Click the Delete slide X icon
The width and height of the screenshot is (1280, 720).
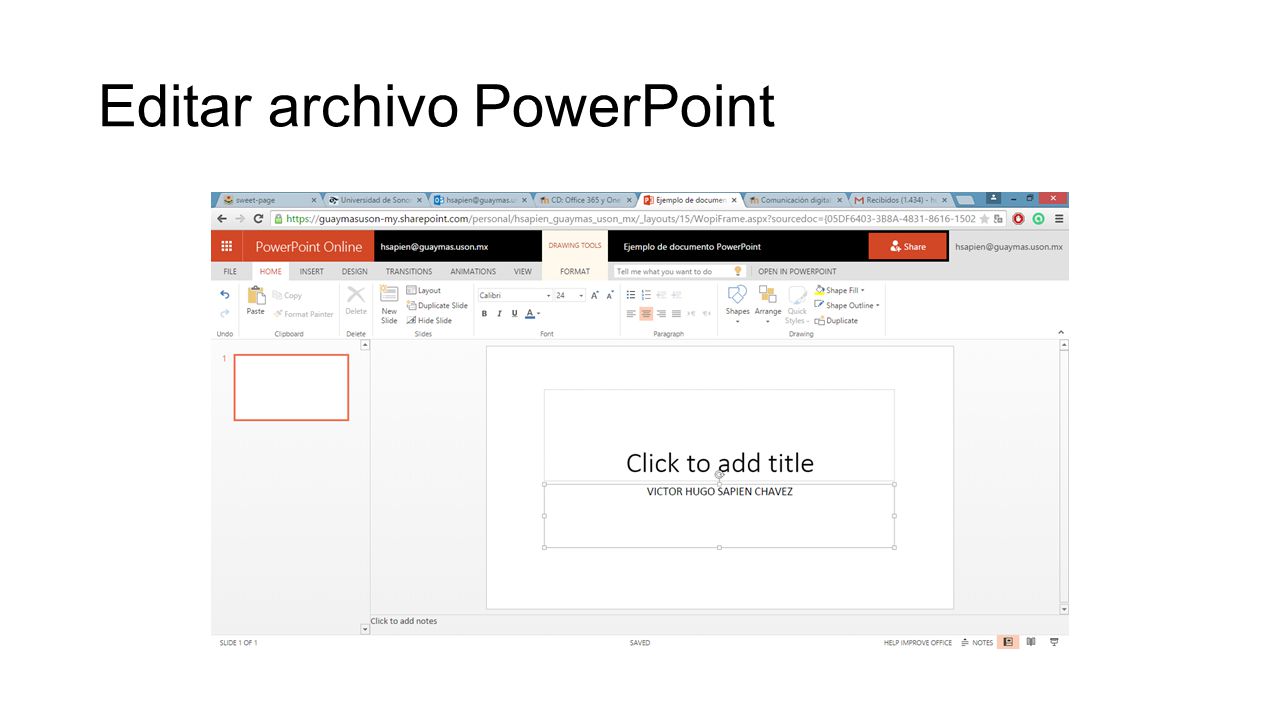click(x=356, y=295)
